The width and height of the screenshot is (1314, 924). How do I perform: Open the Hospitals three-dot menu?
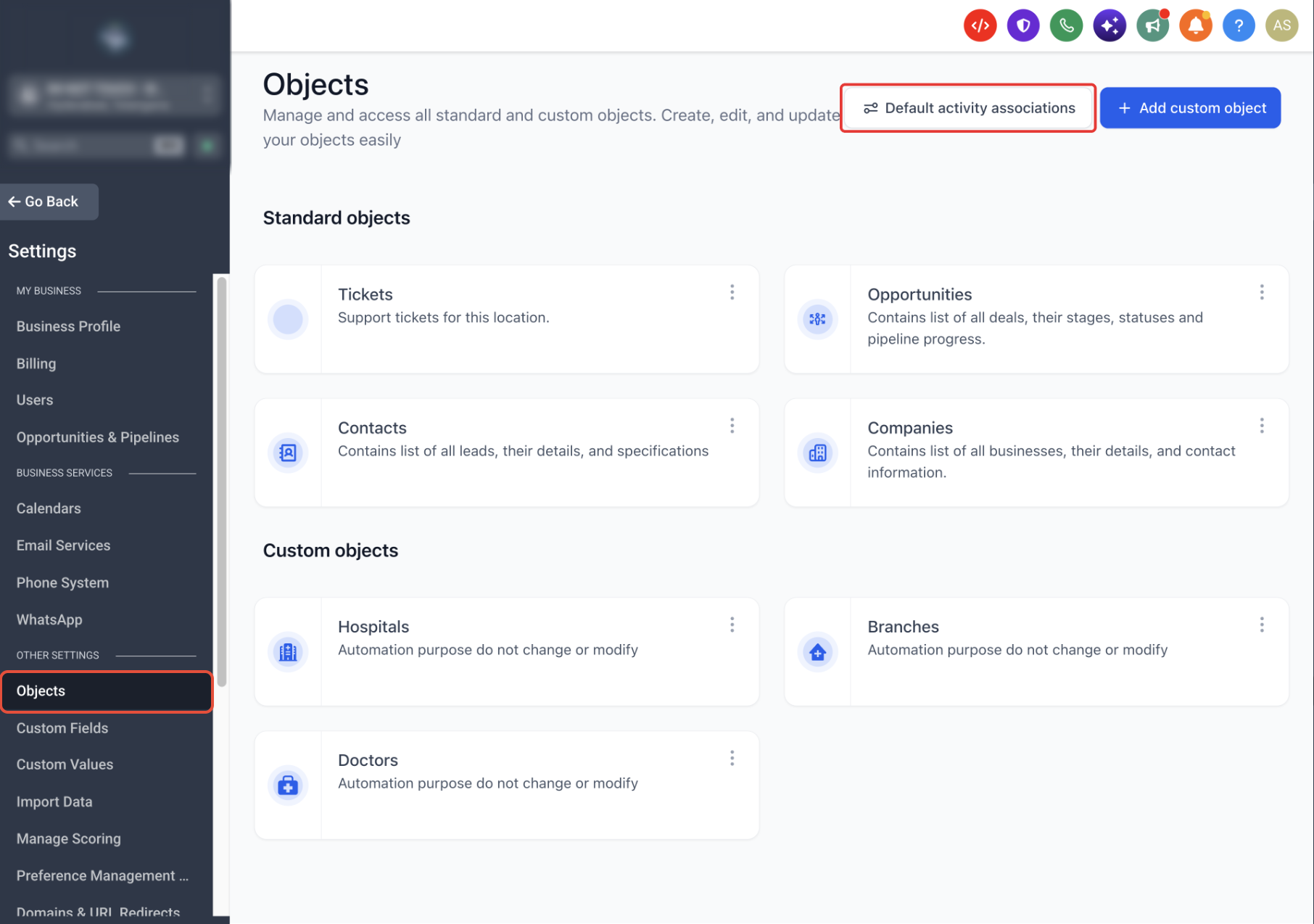[x=732, y=624]
